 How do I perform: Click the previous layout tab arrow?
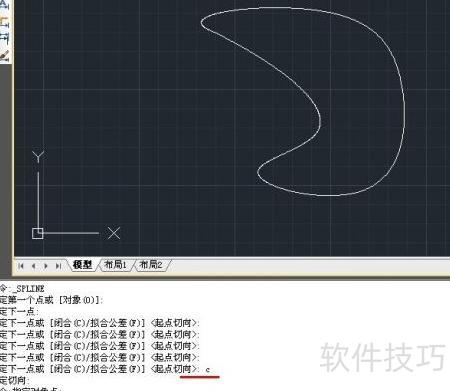(x=33, y=266)
